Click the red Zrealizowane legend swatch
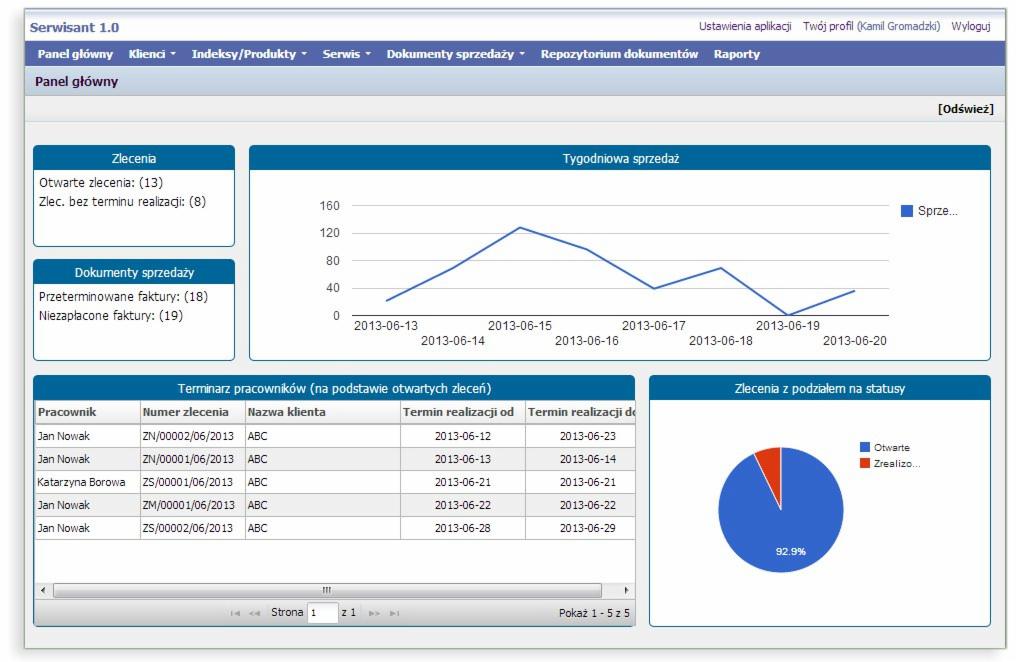This screenshot has width=1018, height=662. click(x=865, y=463)
